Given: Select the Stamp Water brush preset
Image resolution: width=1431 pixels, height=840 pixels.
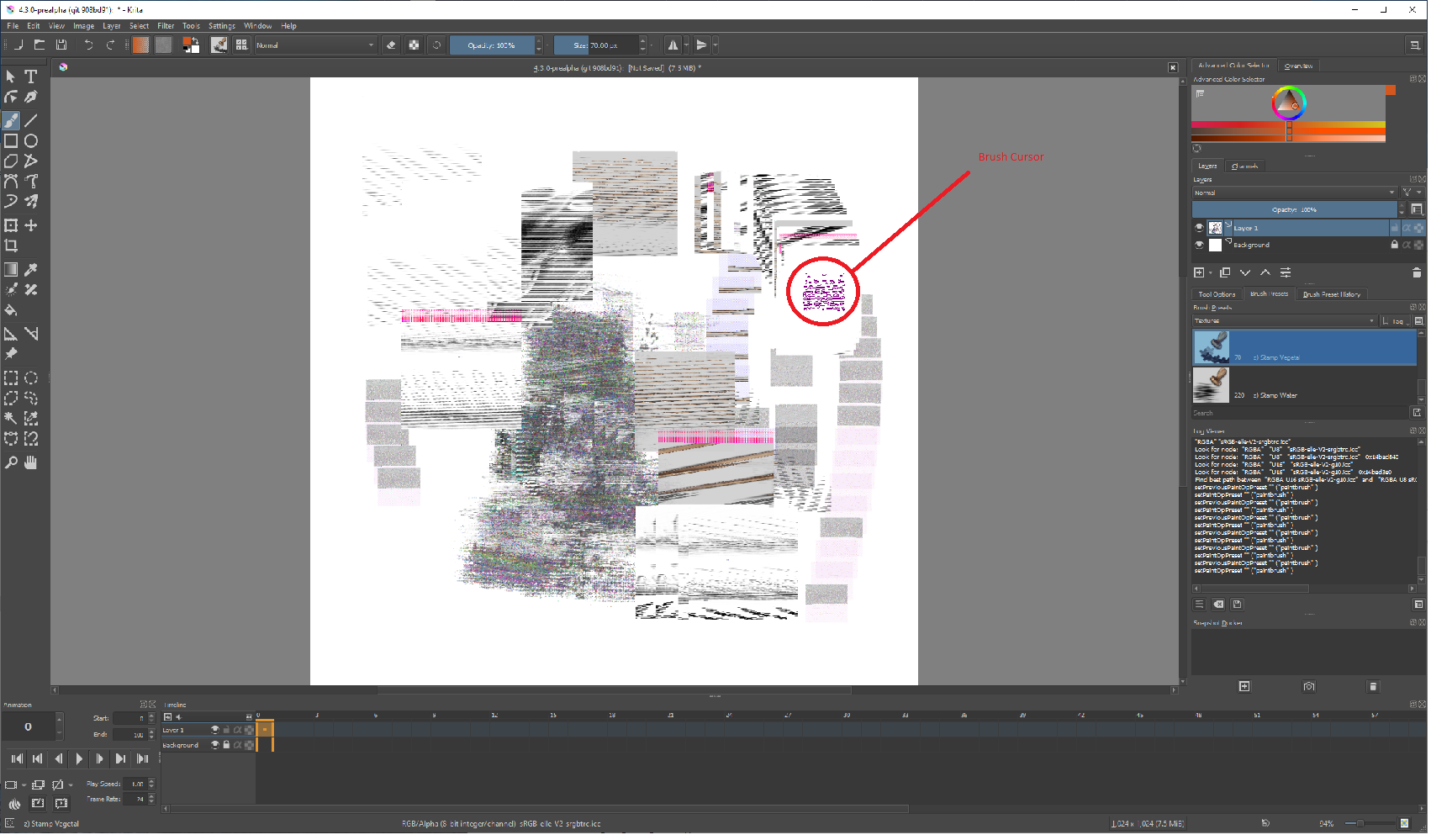Looking at the screenshot, I should click(x=1305, y=385).
